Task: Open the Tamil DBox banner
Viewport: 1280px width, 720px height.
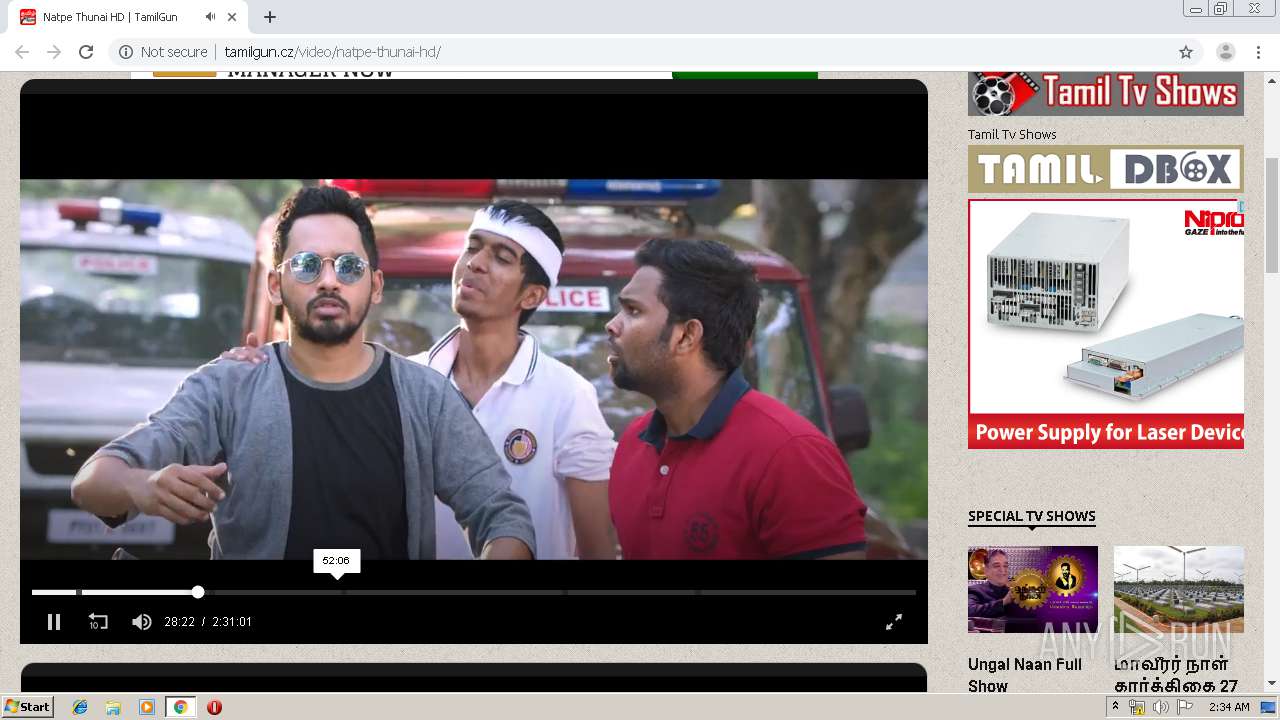Action: pyautogui.click(x=1106, y=169)
